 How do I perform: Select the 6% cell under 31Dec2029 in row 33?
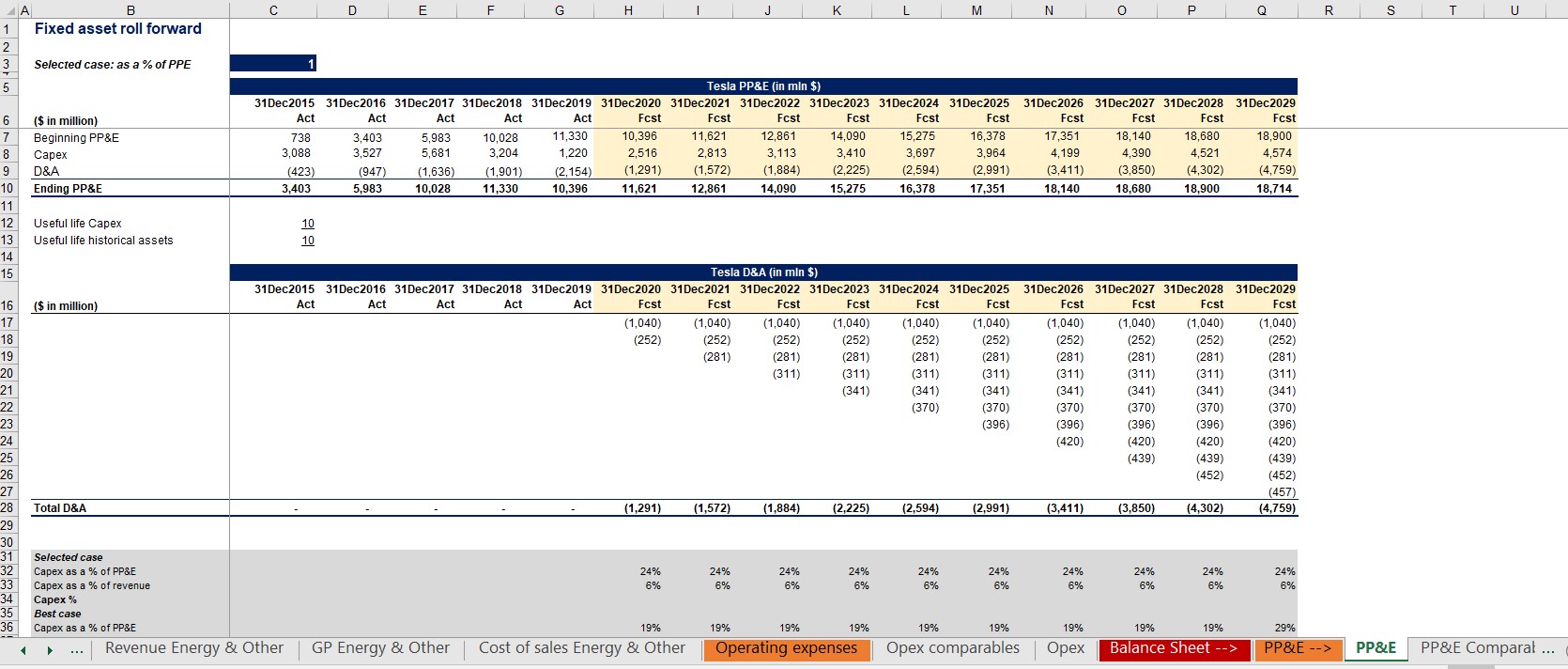[x=1287, y=585]
